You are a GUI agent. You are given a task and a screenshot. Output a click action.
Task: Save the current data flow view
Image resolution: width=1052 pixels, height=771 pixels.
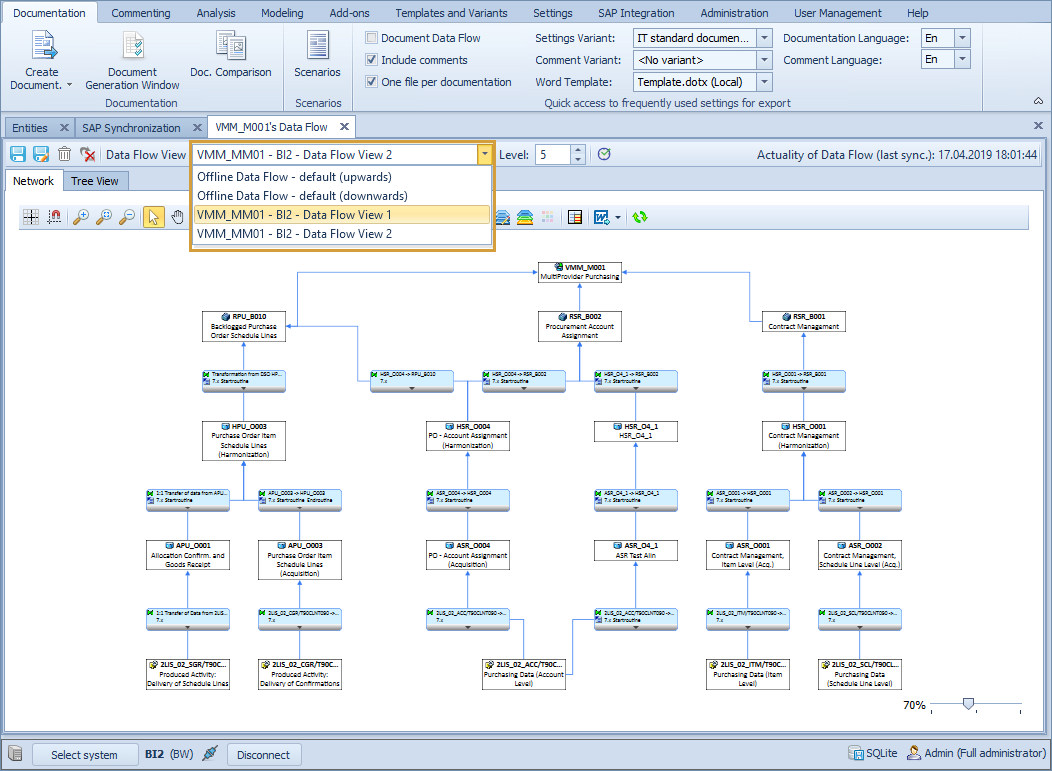(x=16, y=154)
